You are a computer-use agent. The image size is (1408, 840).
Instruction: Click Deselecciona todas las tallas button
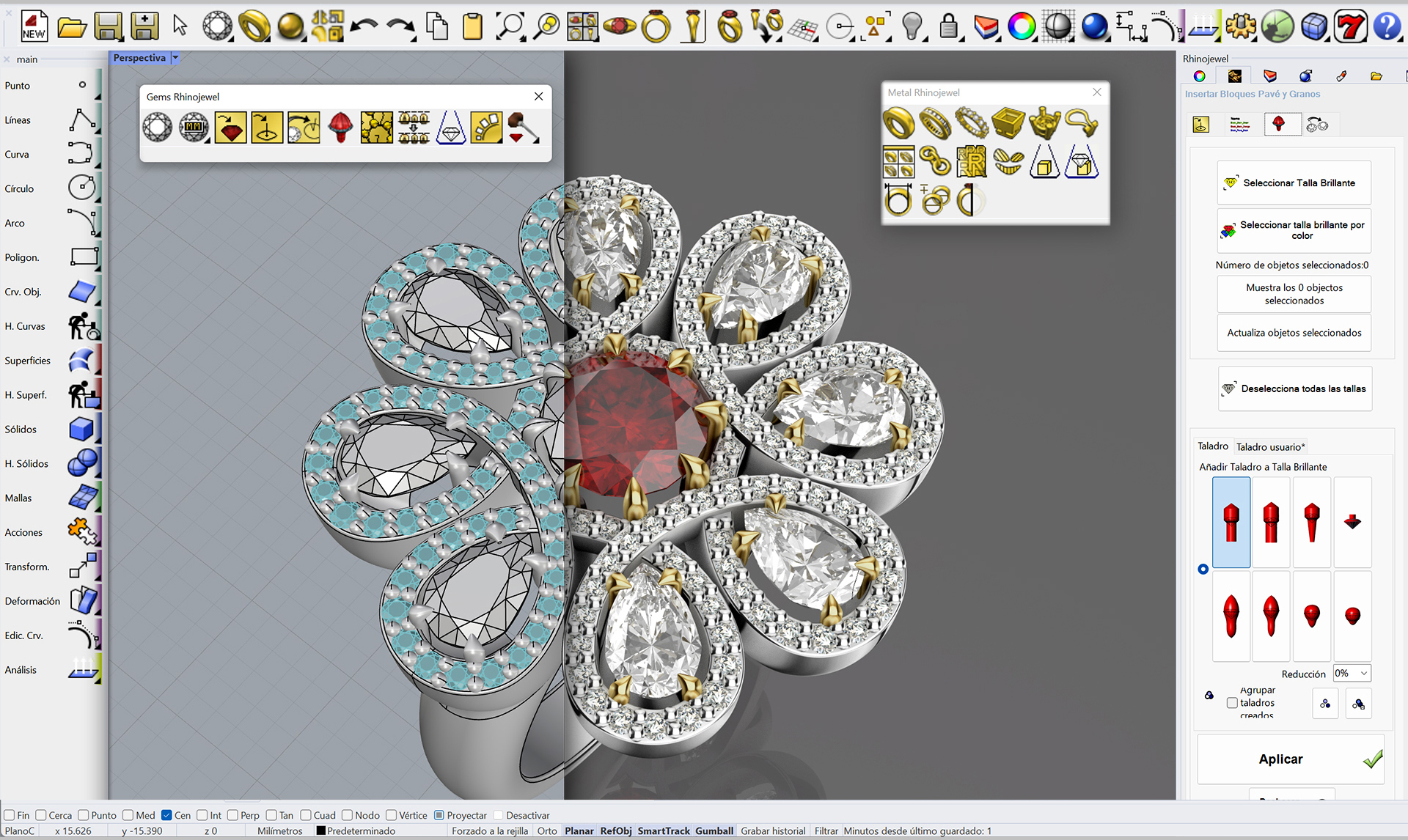[1294, 388]
